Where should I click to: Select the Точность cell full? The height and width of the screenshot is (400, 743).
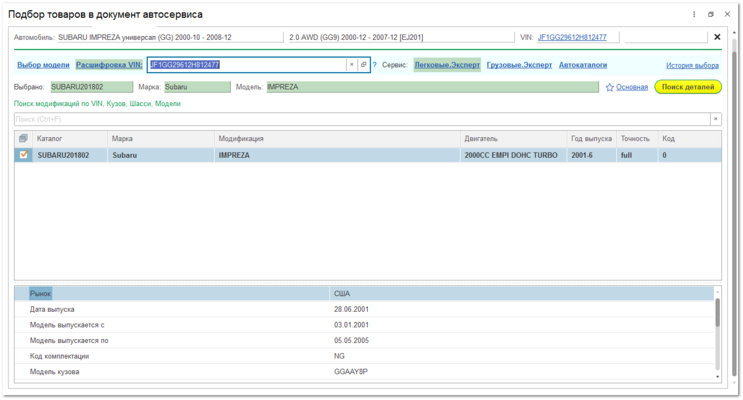tap(637, 155)
